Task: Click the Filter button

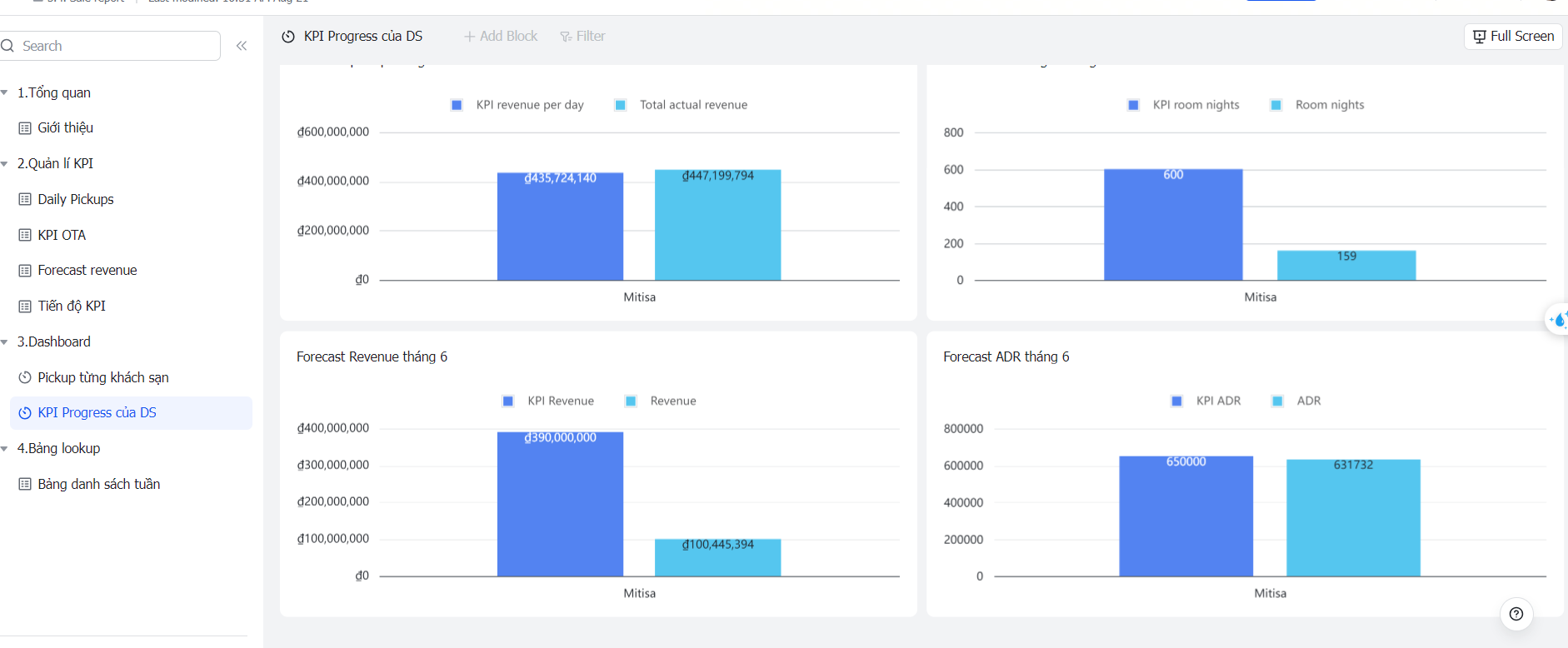Action: point(583,37)
